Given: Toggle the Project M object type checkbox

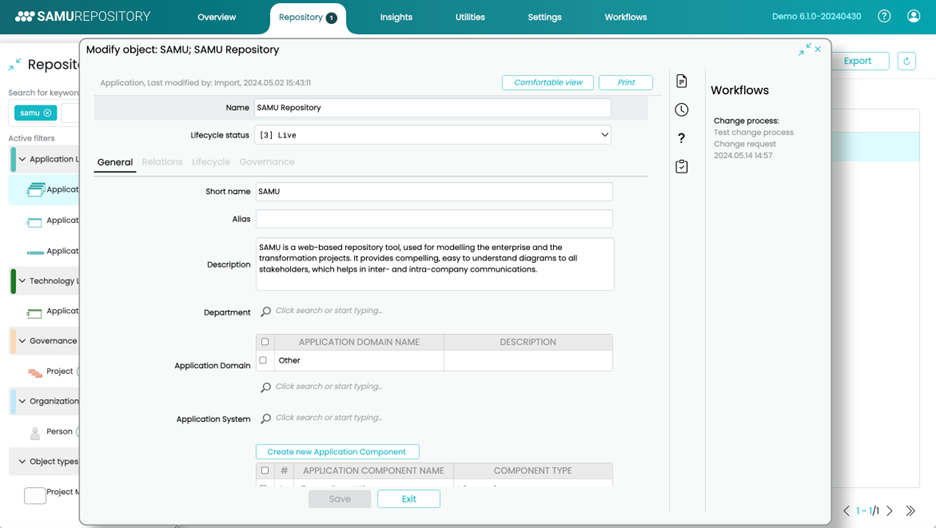Looking at the screenshot, I should coord(35,495).
